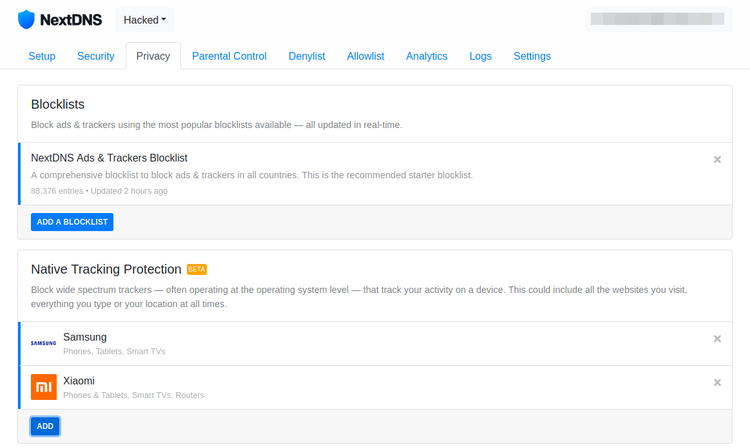Click the Blocklists section heading
The width and height of the screenshot is (750, 448).
(x=58, y=104)
